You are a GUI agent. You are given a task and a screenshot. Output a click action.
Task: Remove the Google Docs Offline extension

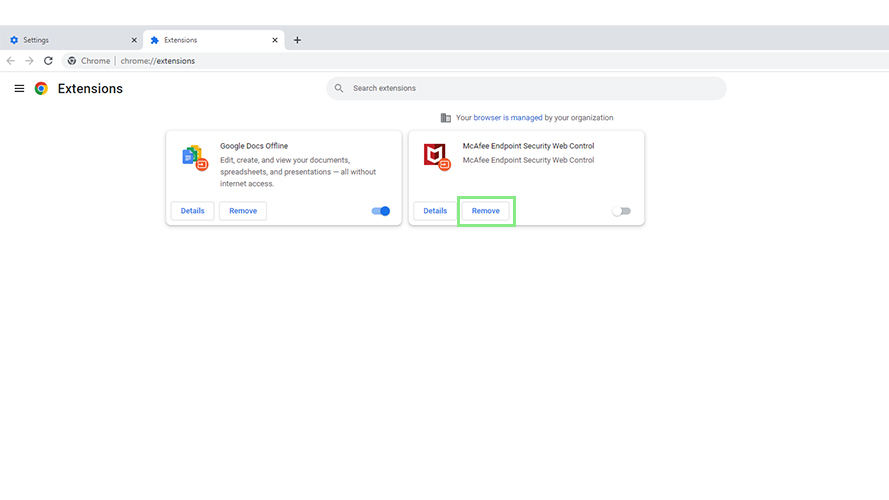coord(243,211)
